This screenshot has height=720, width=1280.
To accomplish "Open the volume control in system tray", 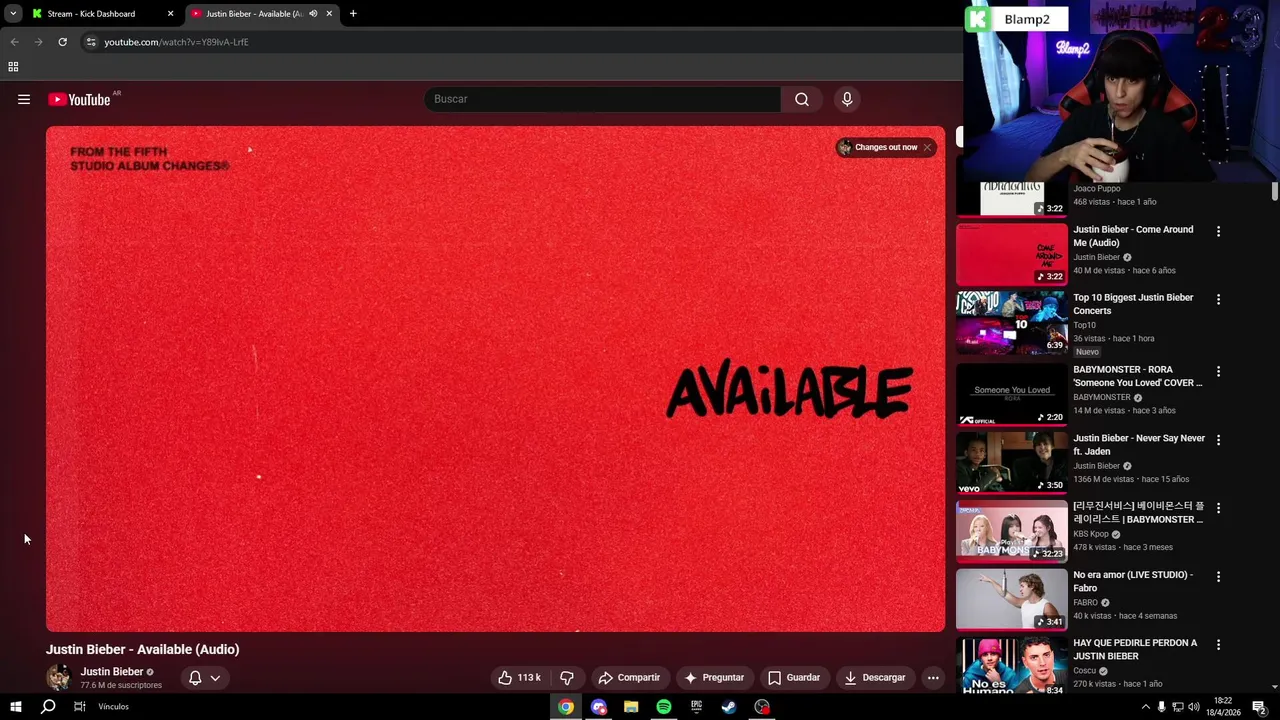I will pos(1193,707).
